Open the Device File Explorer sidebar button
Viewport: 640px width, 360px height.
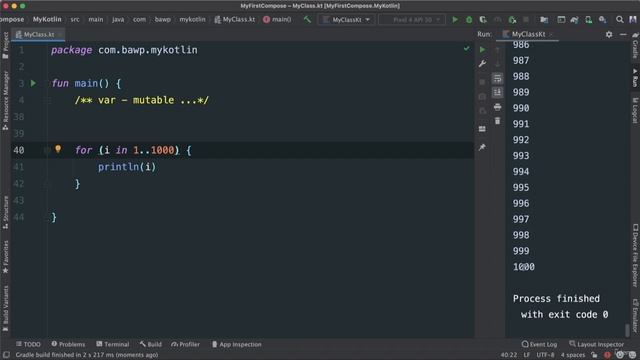635,255
